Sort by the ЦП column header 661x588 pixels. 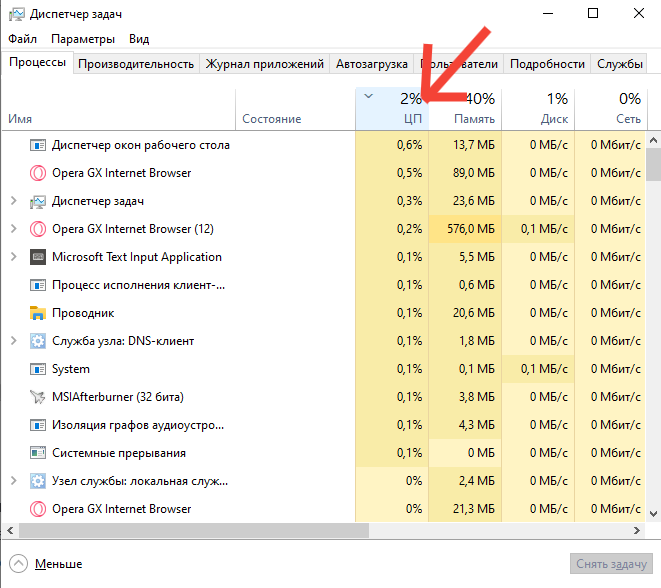coord(392,110)
